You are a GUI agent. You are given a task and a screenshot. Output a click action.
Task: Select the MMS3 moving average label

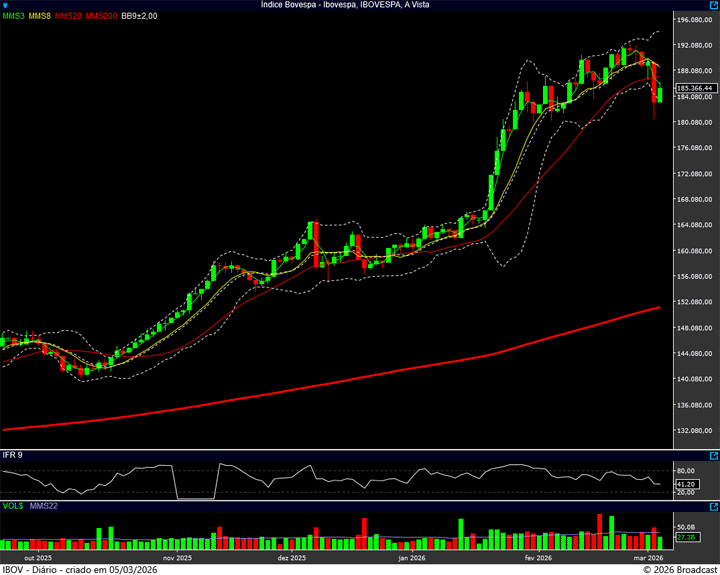[13, 16]
